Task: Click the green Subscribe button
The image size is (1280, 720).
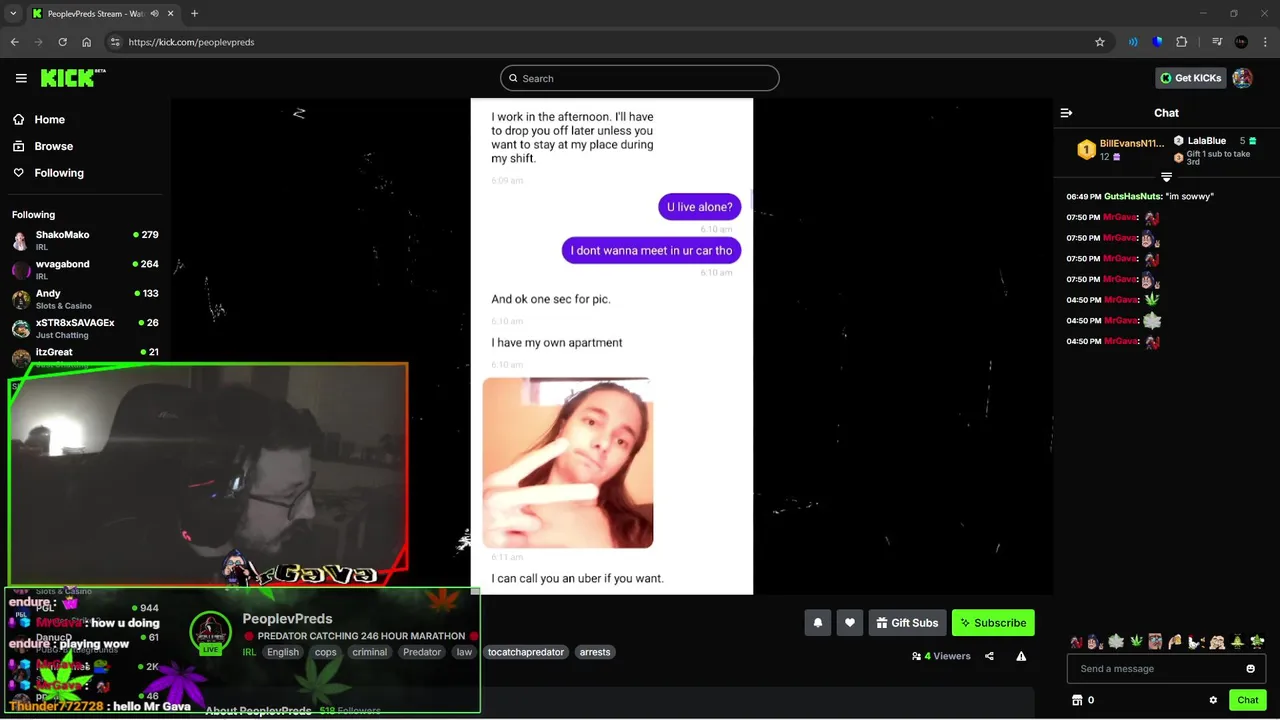Action: pyautogui.click(x=993, y=623)
